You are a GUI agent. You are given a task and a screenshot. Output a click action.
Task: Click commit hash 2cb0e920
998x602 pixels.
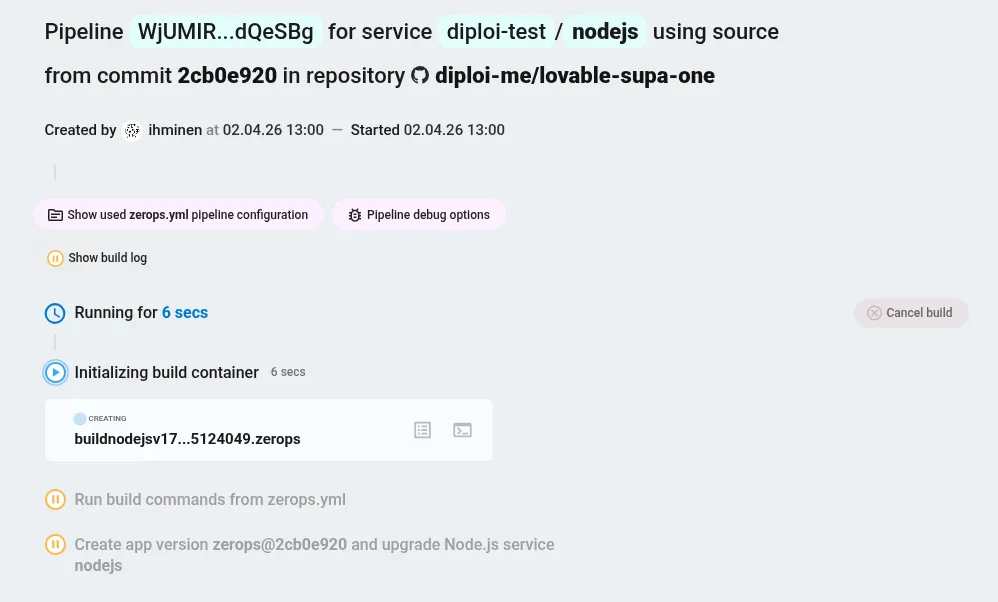coord(227,75)
